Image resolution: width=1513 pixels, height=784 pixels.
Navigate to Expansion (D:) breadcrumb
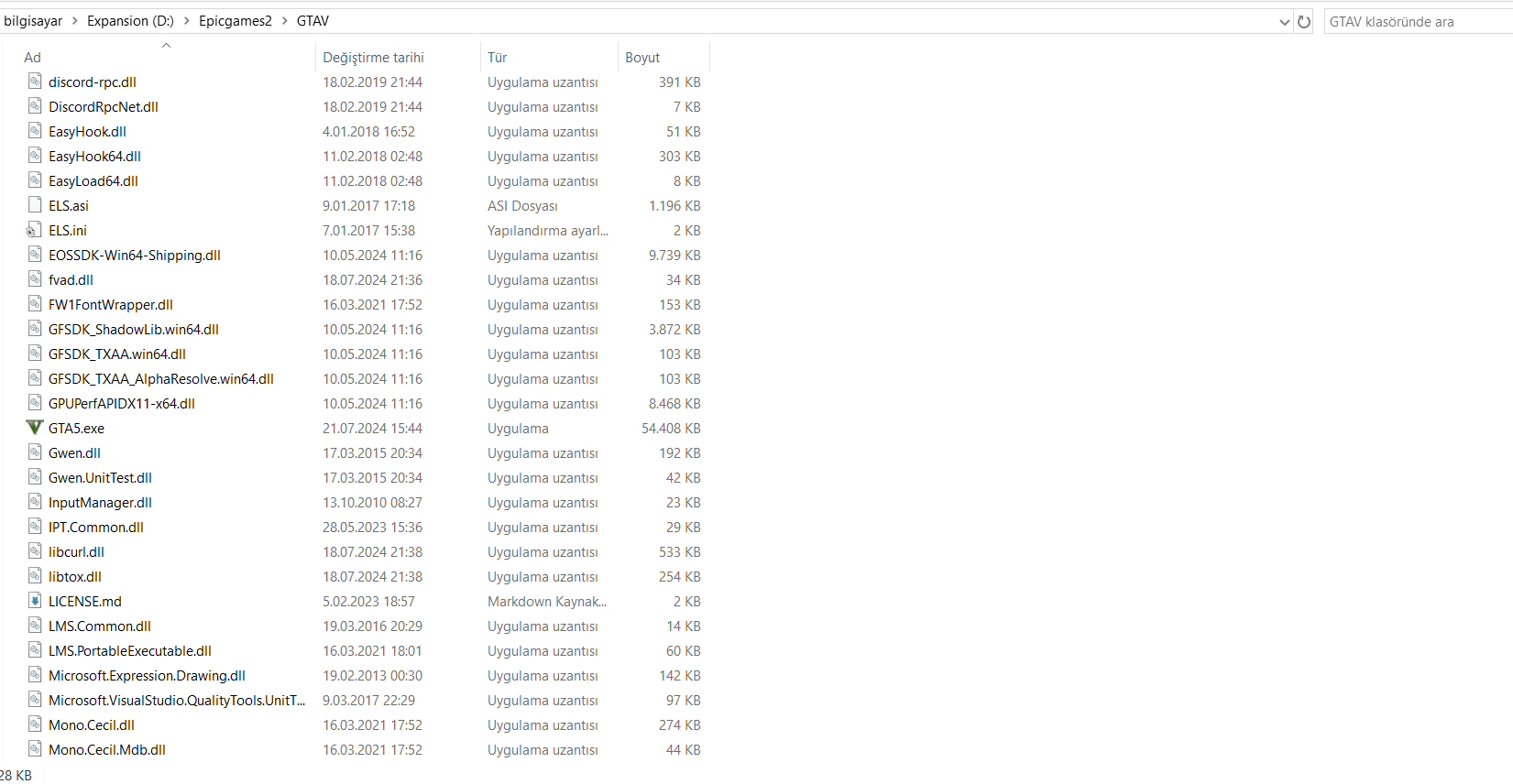tap(130, 21)
